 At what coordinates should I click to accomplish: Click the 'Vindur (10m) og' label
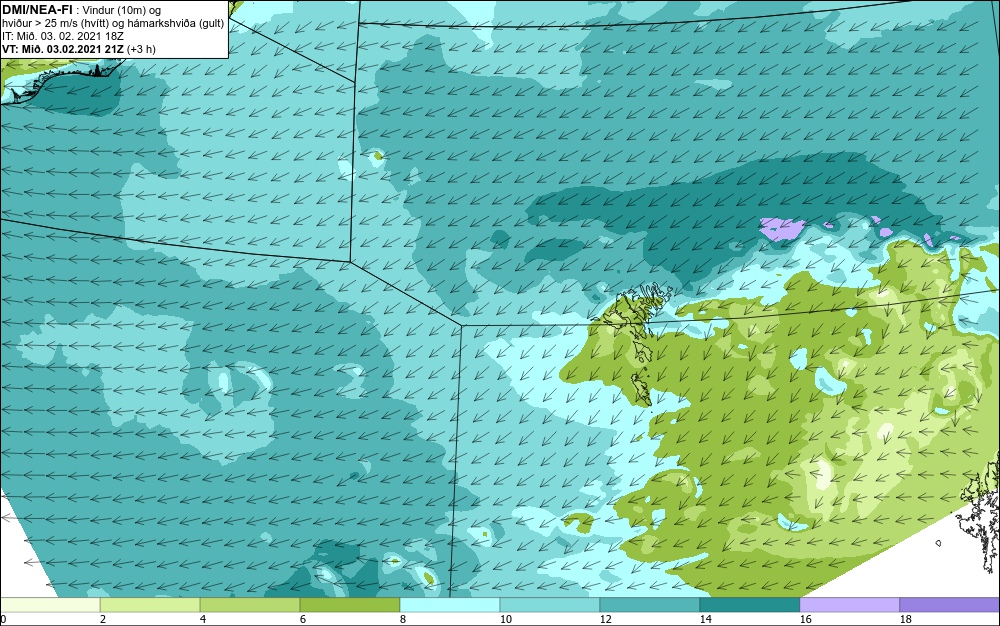(x=122, y=10)
